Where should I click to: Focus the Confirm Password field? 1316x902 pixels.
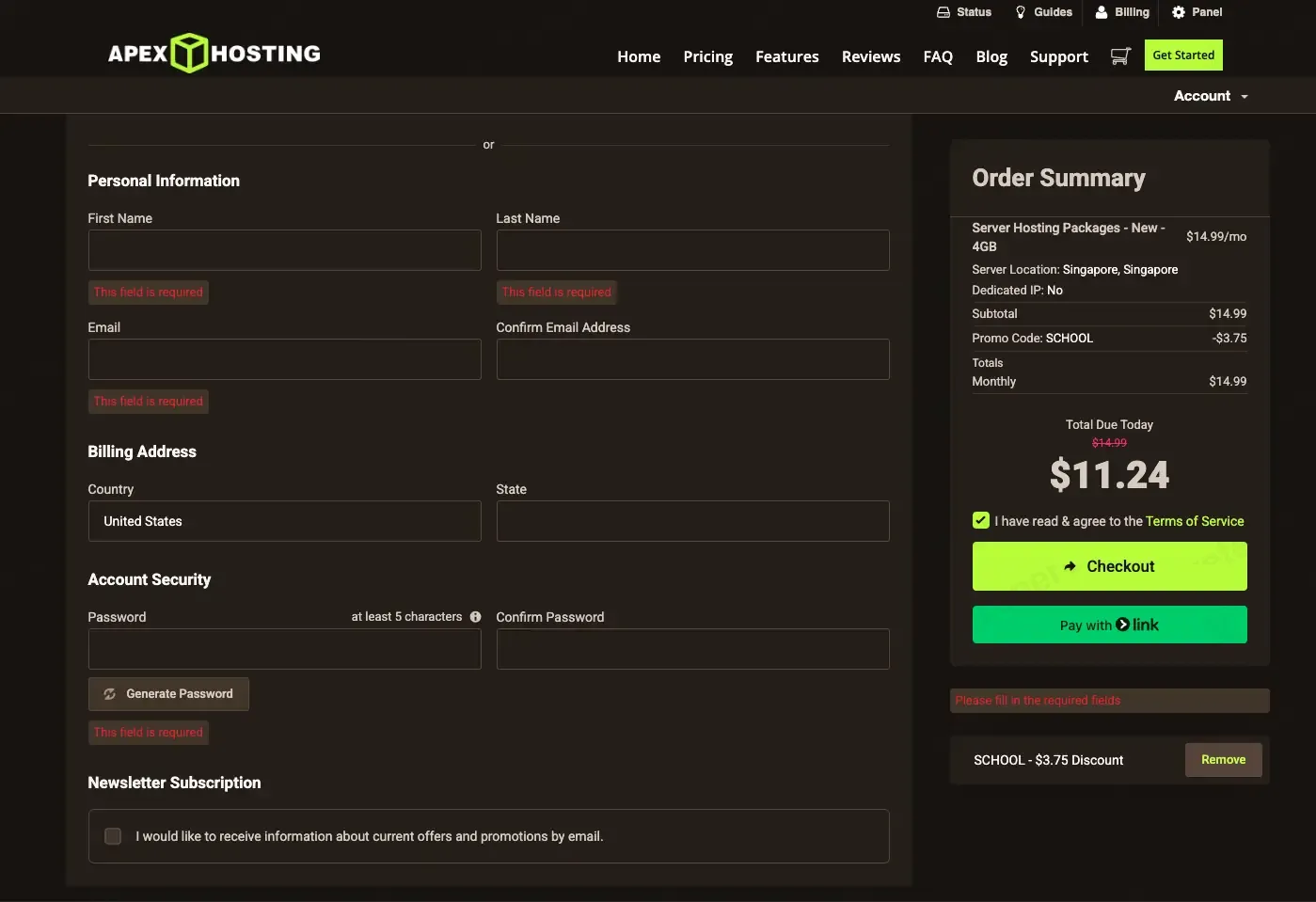point(692,649)
